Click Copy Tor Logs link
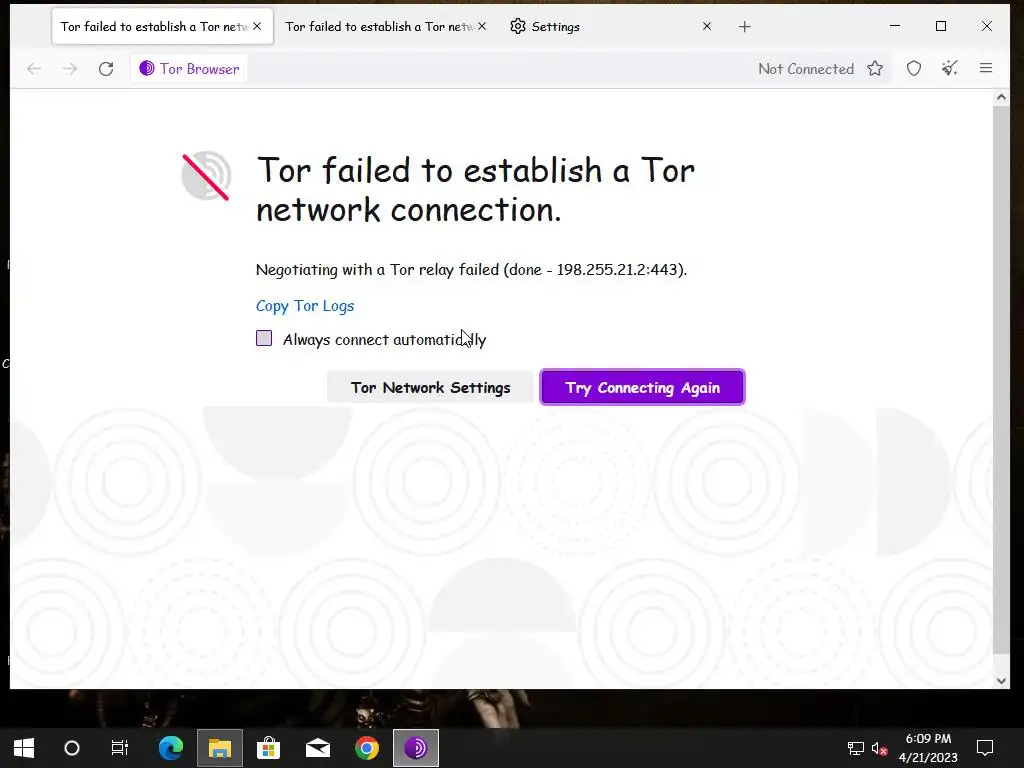 point(305,306)
